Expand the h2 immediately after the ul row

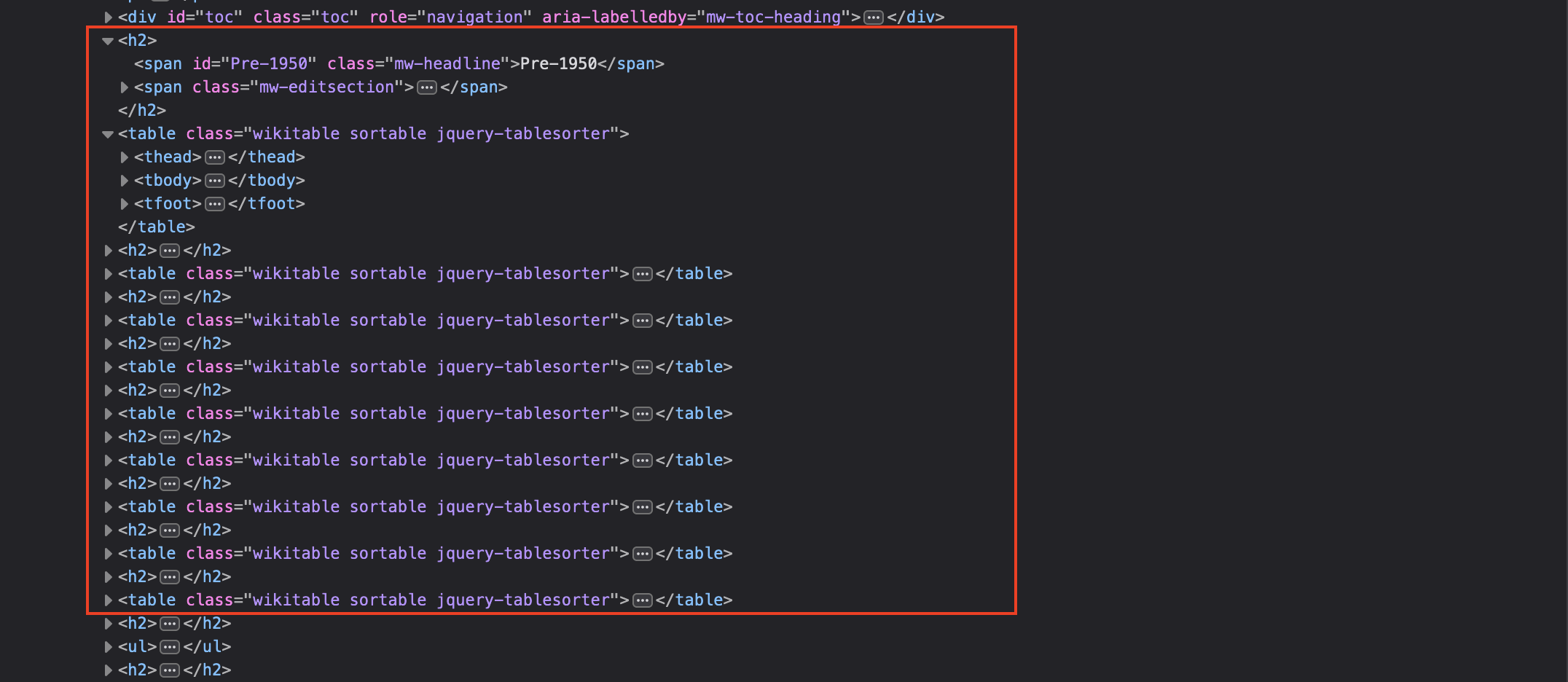(108, 670)
